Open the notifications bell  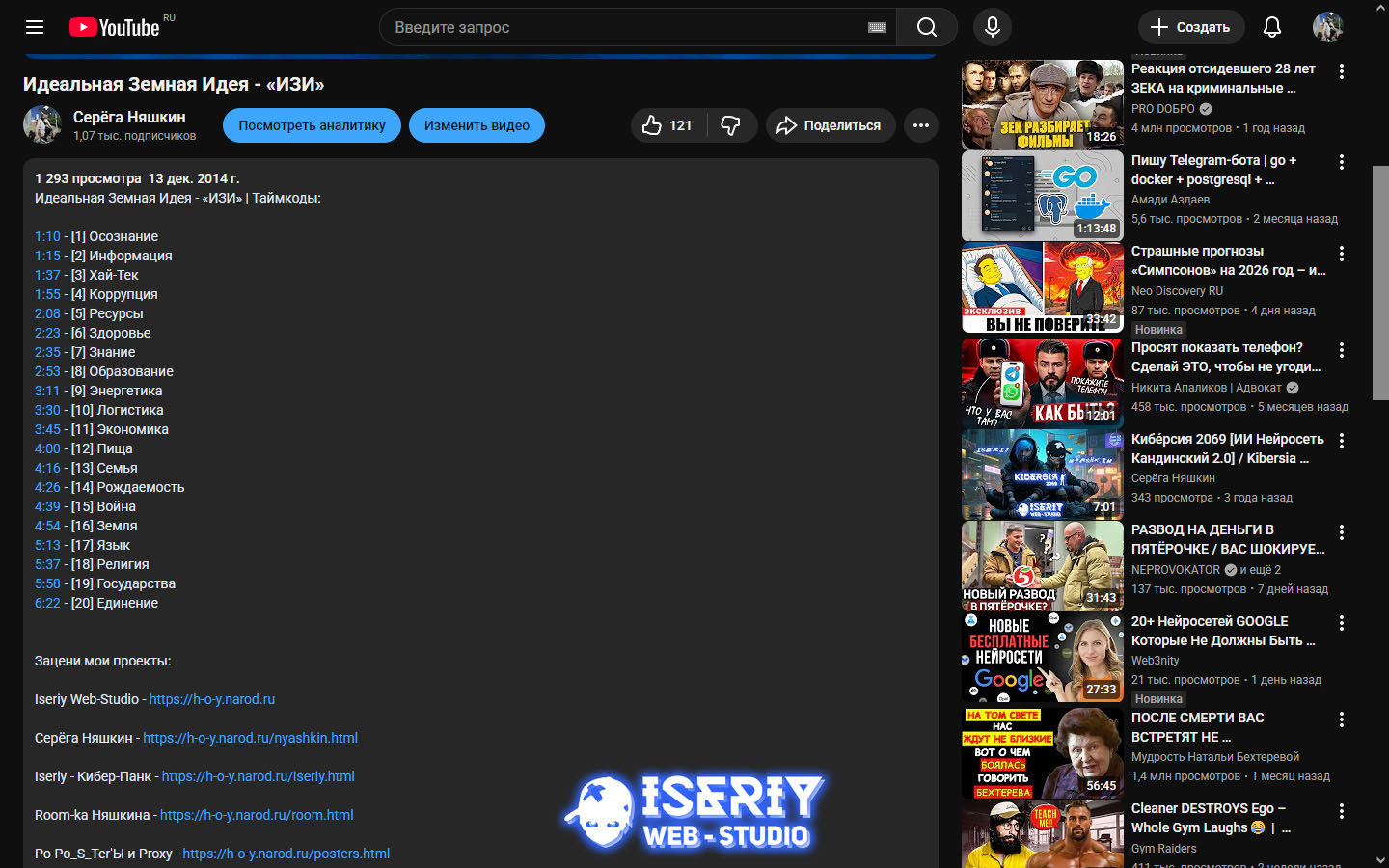[x=1271, y=27]
